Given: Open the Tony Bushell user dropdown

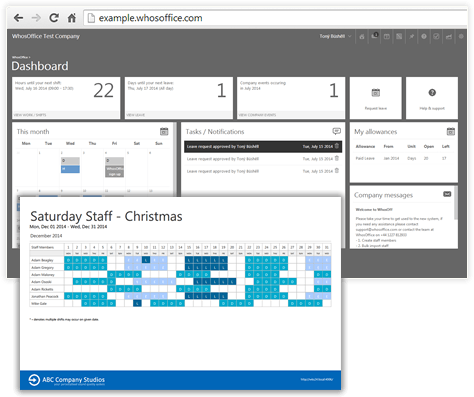Looking at the screenshot, I should click(335, 36).
